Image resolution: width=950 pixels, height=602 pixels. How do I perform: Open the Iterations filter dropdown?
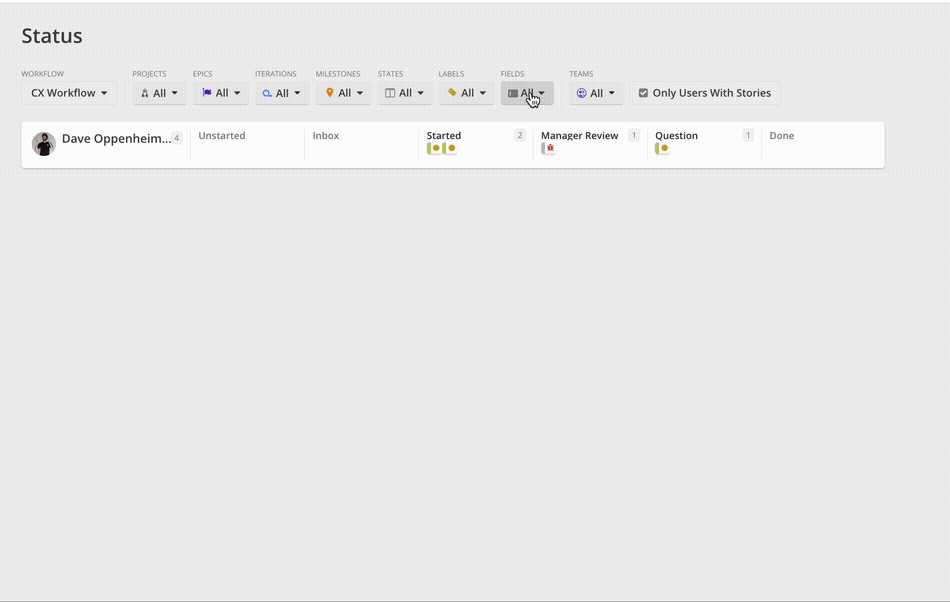(282, 93)
